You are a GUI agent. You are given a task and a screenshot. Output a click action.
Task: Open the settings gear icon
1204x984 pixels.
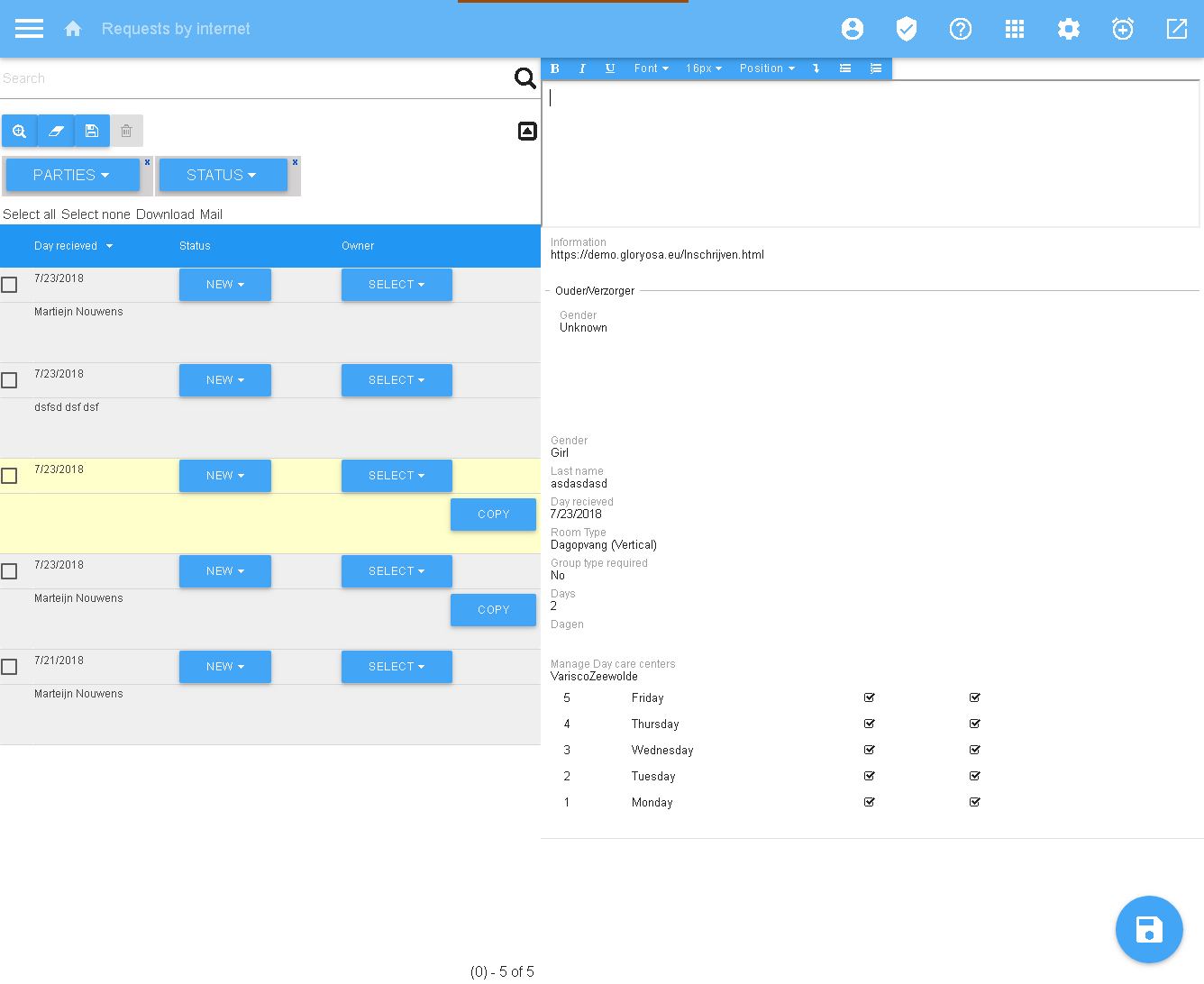[1068, 29]
